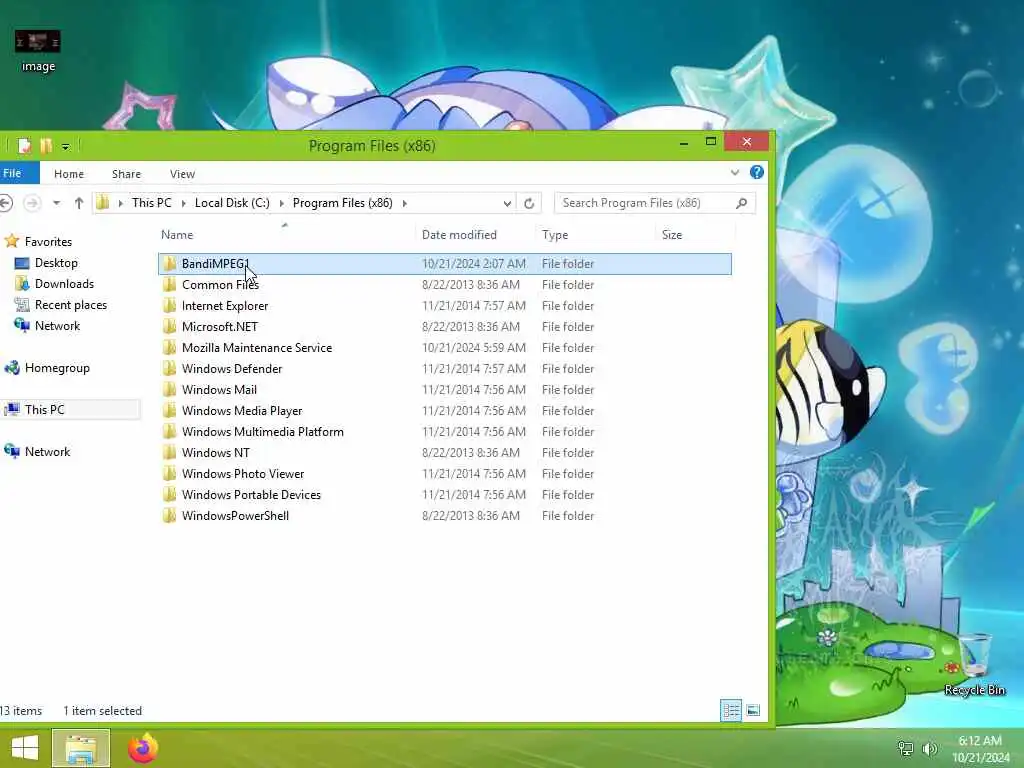Switch to Details view icon

click(x=731, y=710)
